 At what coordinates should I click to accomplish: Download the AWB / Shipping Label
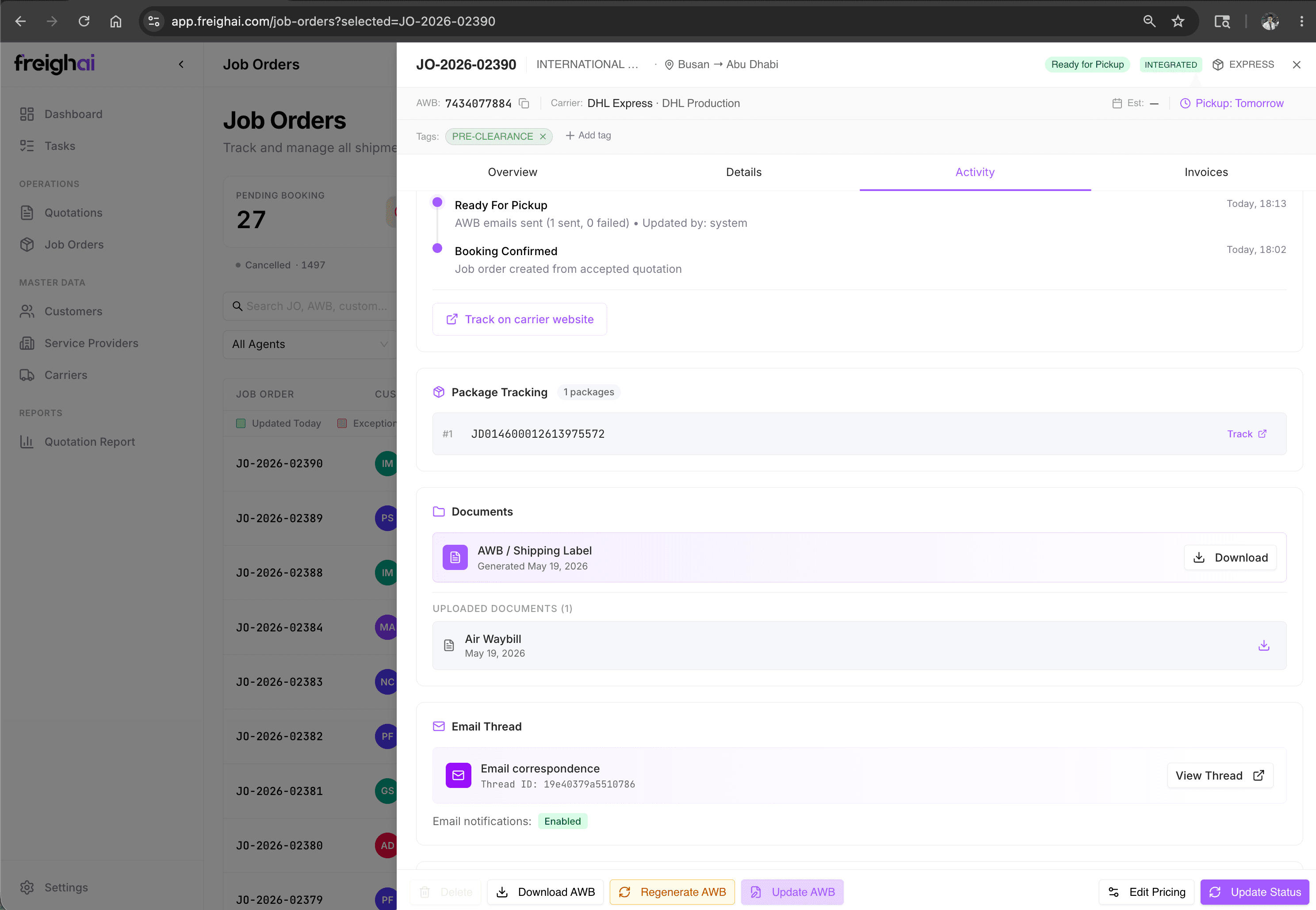pos(1230,558)
